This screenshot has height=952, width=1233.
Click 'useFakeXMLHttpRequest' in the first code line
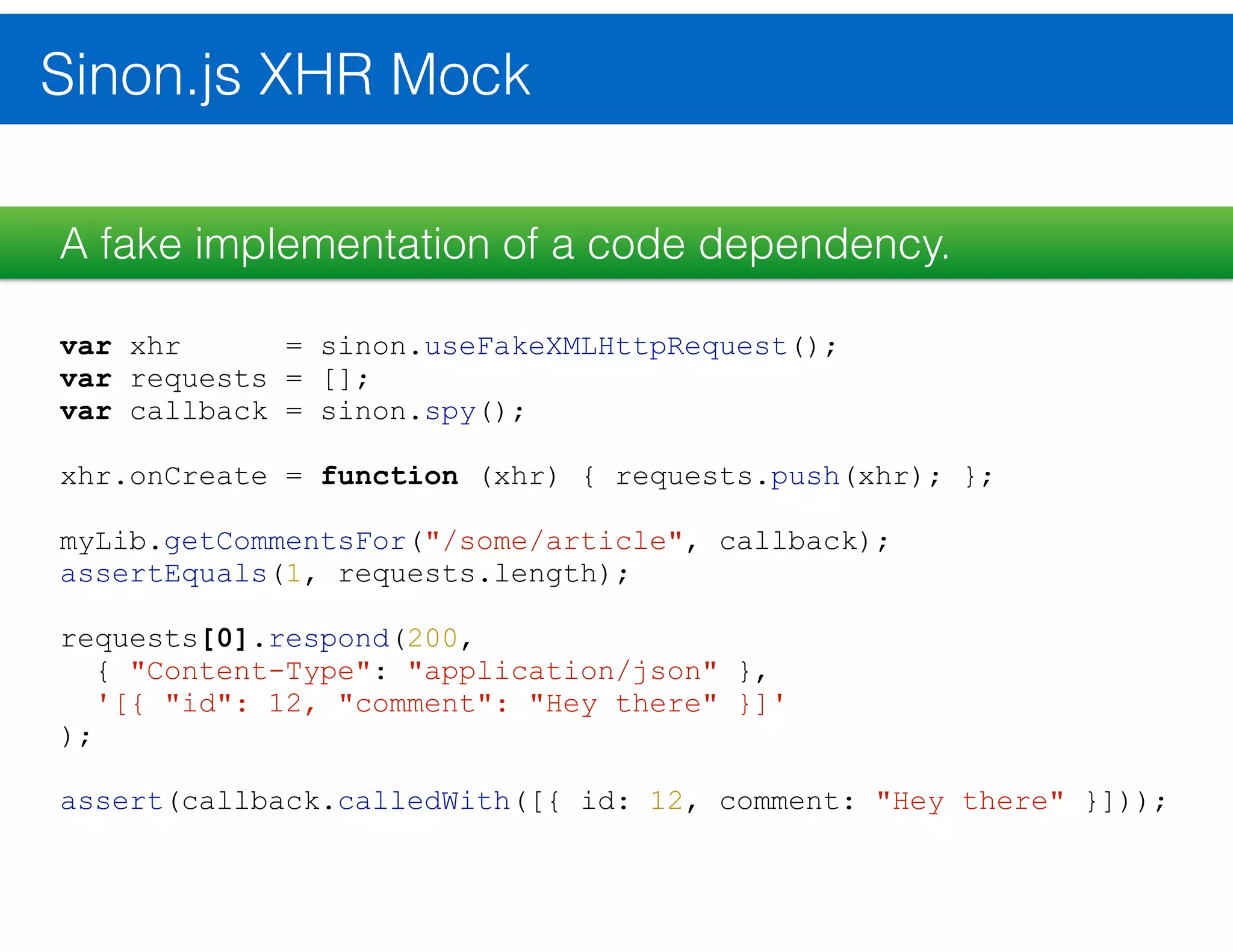(x=606, y=347)
